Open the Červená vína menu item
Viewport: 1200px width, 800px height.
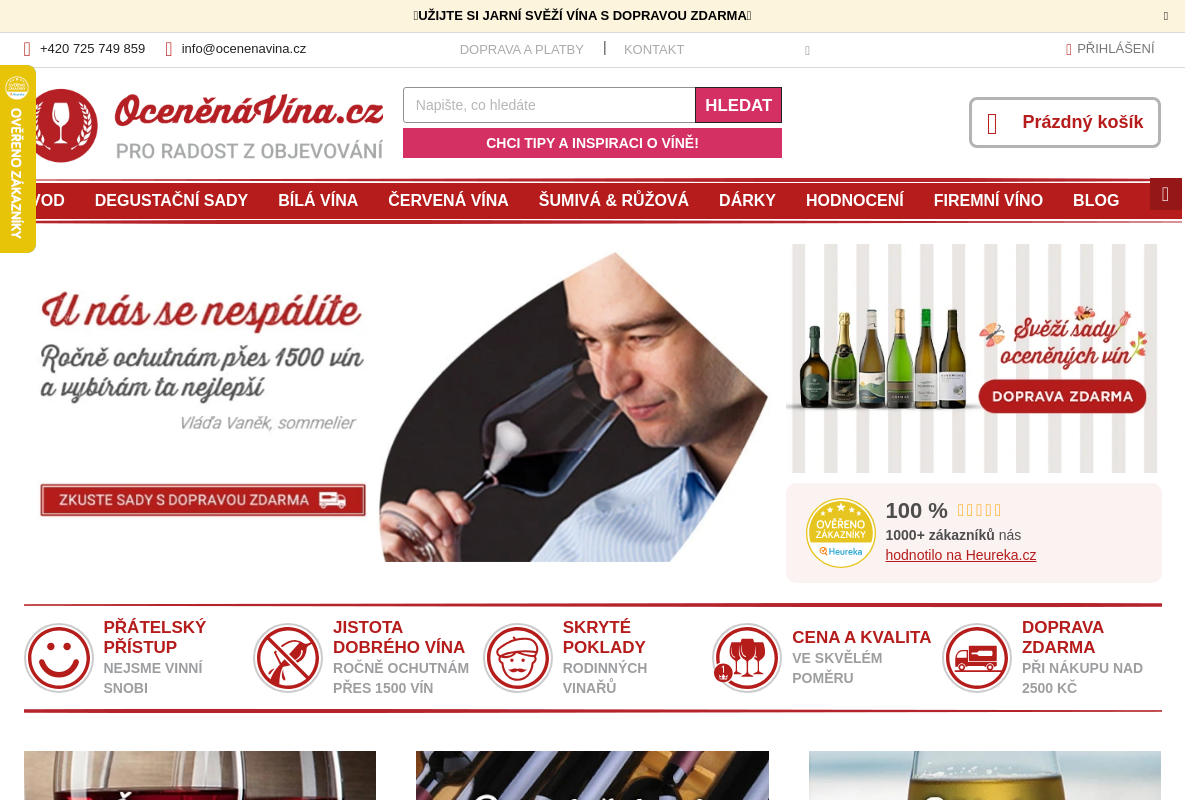[448, 200]
